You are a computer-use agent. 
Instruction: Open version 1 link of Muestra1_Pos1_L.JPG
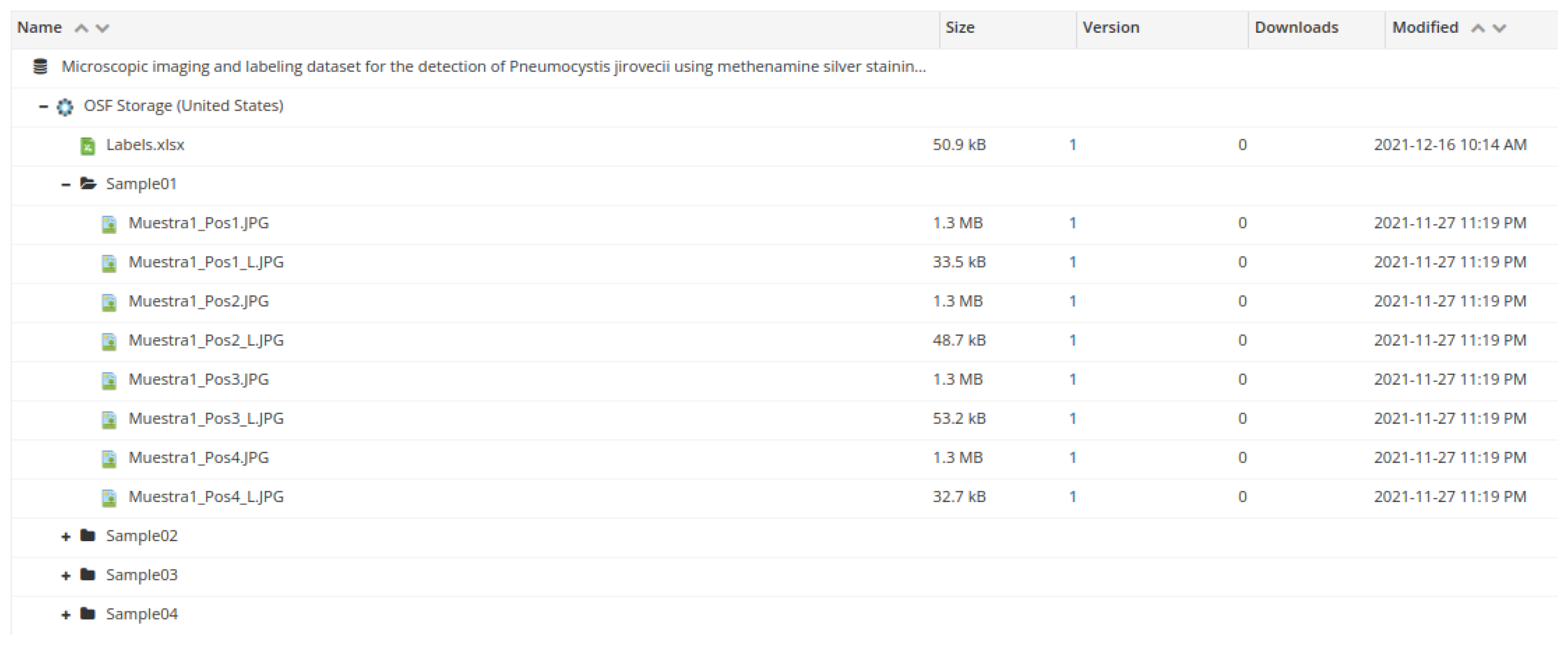(1072, 262)
